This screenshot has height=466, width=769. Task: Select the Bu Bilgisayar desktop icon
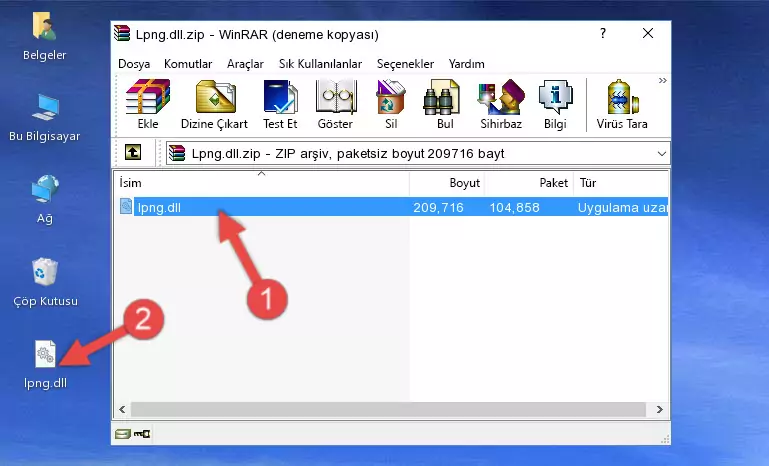point(45,118)
